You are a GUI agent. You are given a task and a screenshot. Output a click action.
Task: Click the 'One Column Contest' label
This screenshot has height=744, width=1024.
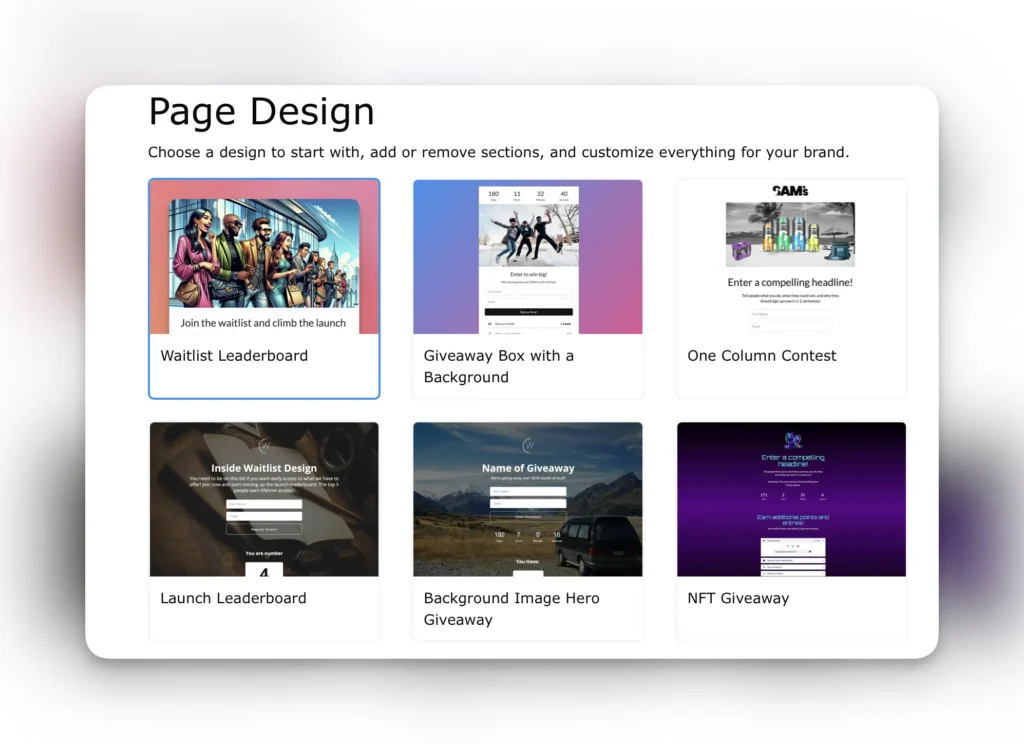(761, 356)
